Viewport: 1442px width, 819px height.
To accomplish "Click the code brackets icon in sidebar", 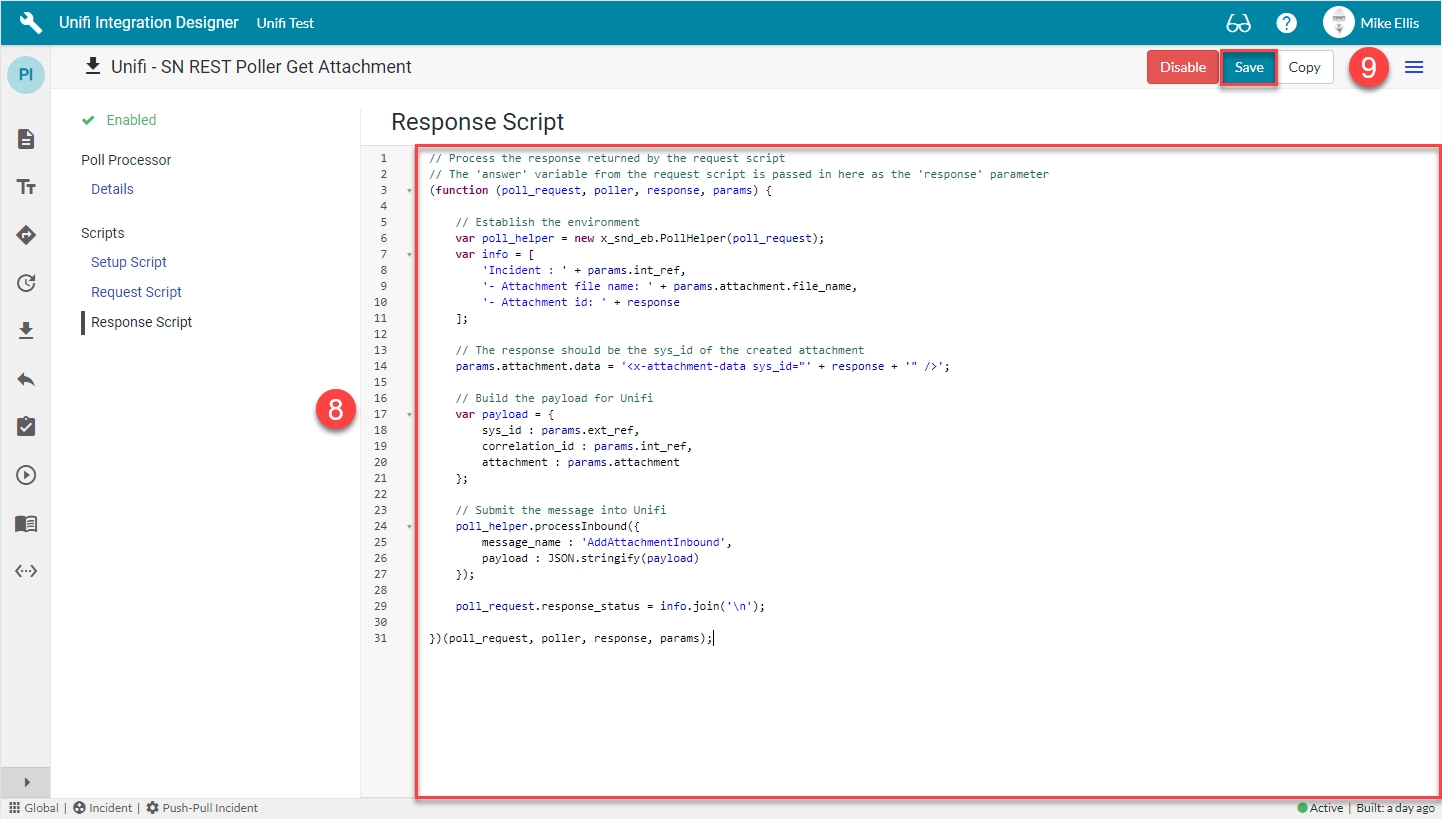I will tap(26, 571).
